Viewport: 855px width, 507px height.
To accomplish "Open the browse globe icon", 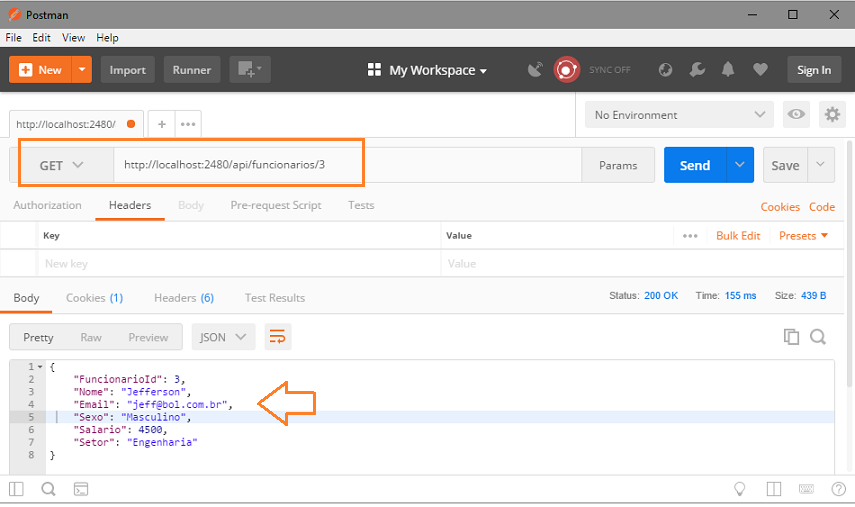I will (x=665, y=70).
